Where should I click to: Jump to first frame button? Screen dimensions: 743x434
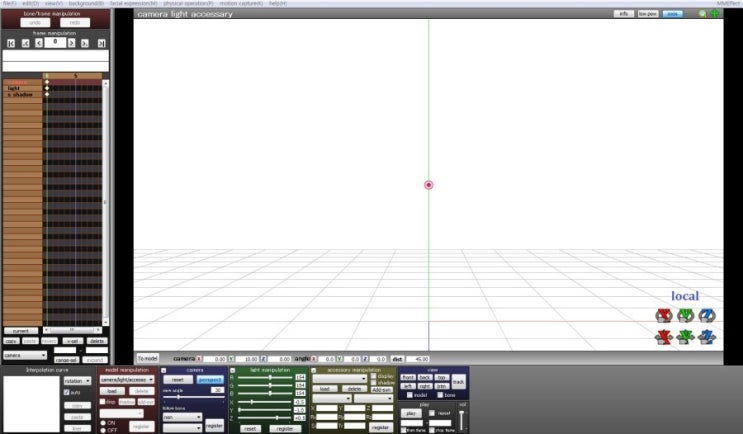click(x=11, y=44)
